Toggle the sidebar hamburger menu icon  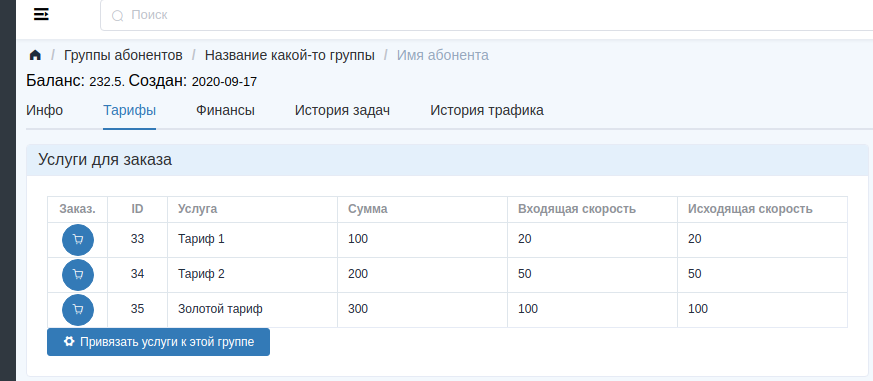point(41,14)
